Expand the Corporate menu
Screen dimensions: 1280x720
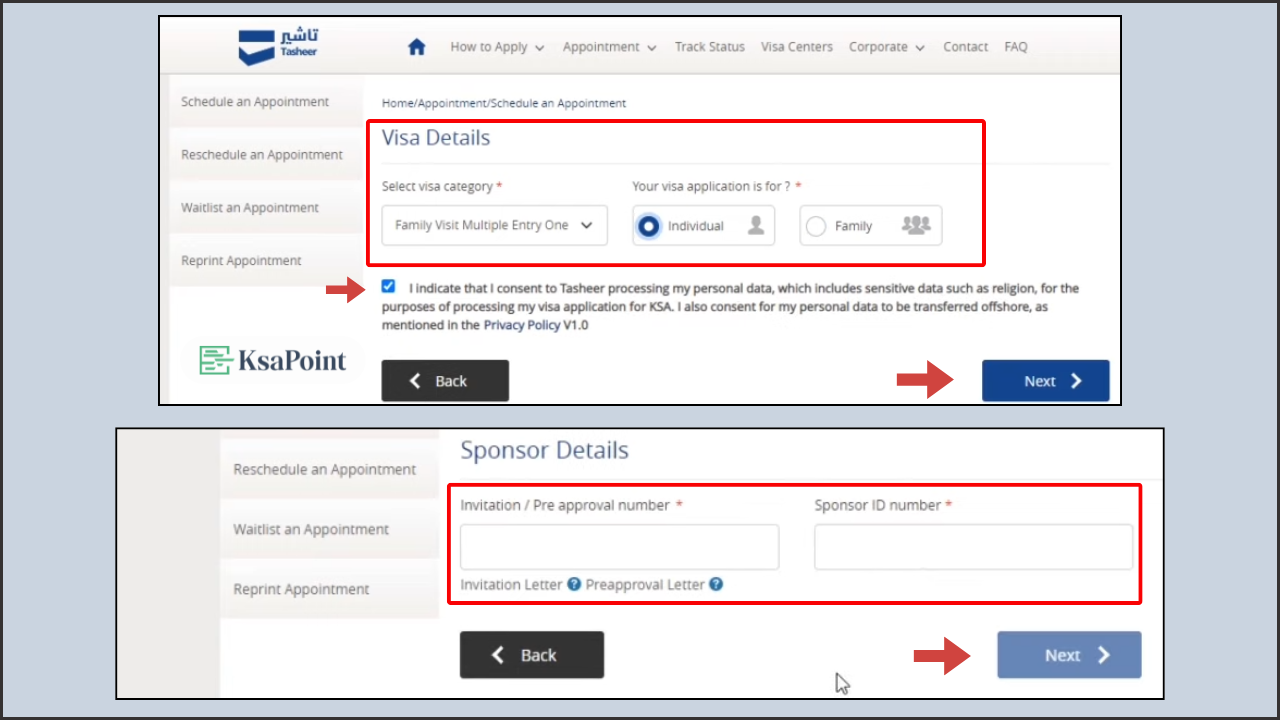[887, 47]
